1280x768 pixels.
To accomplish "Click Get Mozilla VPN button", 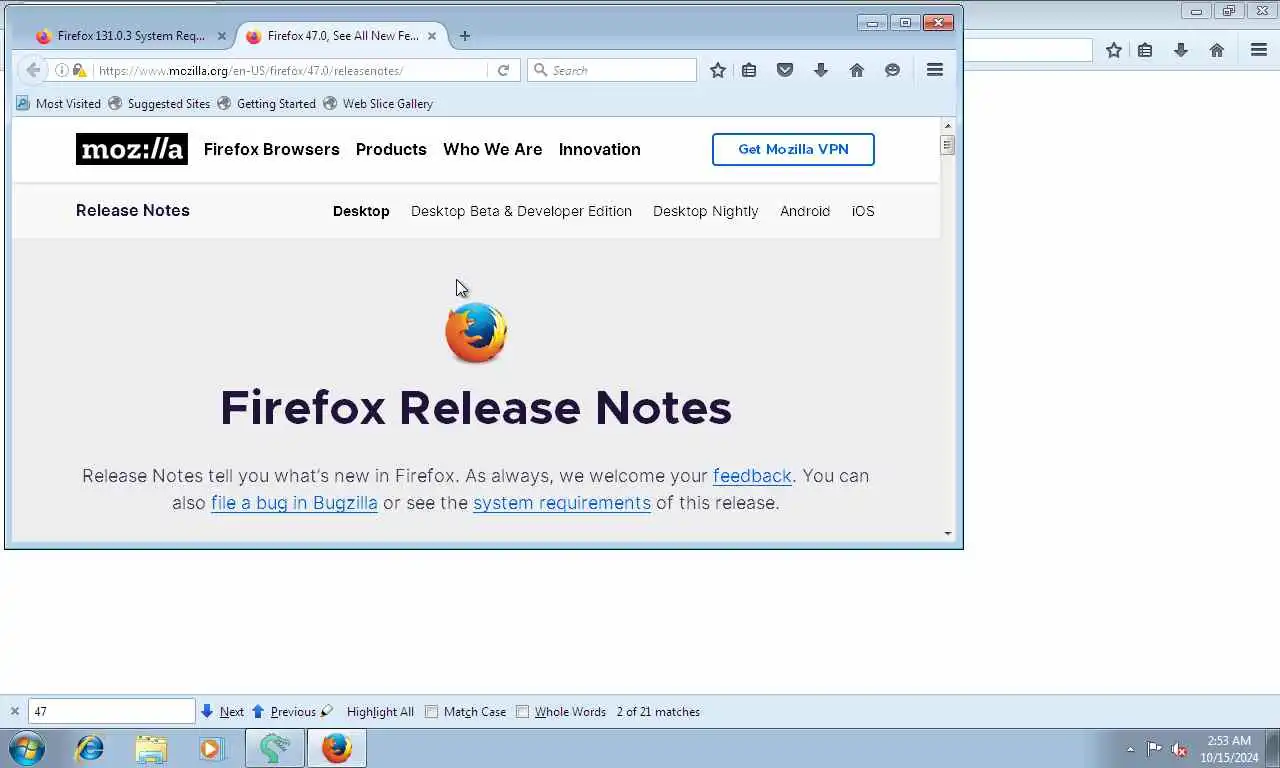I will click(x=793, y=149).
